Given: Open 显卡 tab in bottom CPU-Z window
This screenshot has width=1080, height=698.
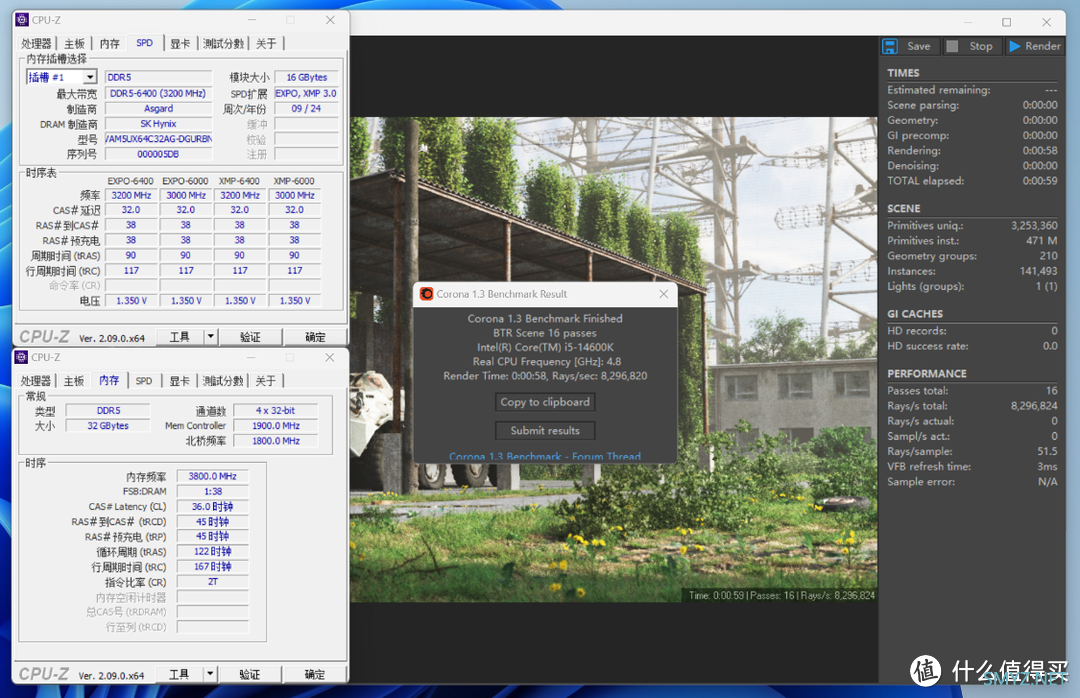Looking at the screenshot, I should [x=180, y=380].
